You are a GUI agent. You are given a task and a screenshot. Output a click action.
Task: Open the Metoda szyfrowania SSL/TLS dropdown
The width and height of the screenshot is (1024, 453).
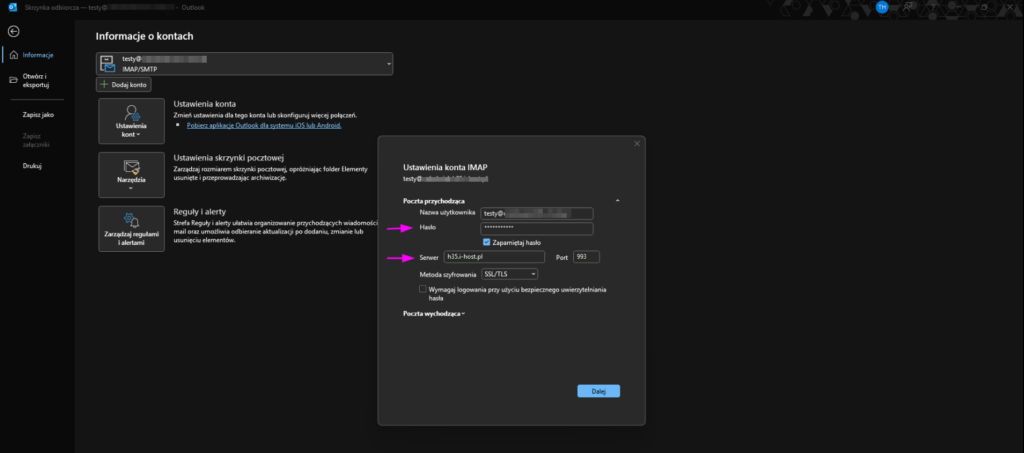point(510,273)
